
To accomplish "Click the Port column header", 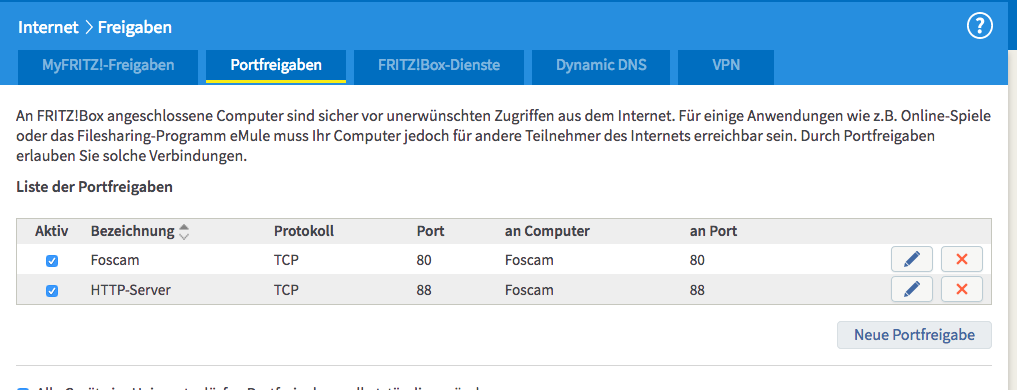I will (x=430, y=231).
